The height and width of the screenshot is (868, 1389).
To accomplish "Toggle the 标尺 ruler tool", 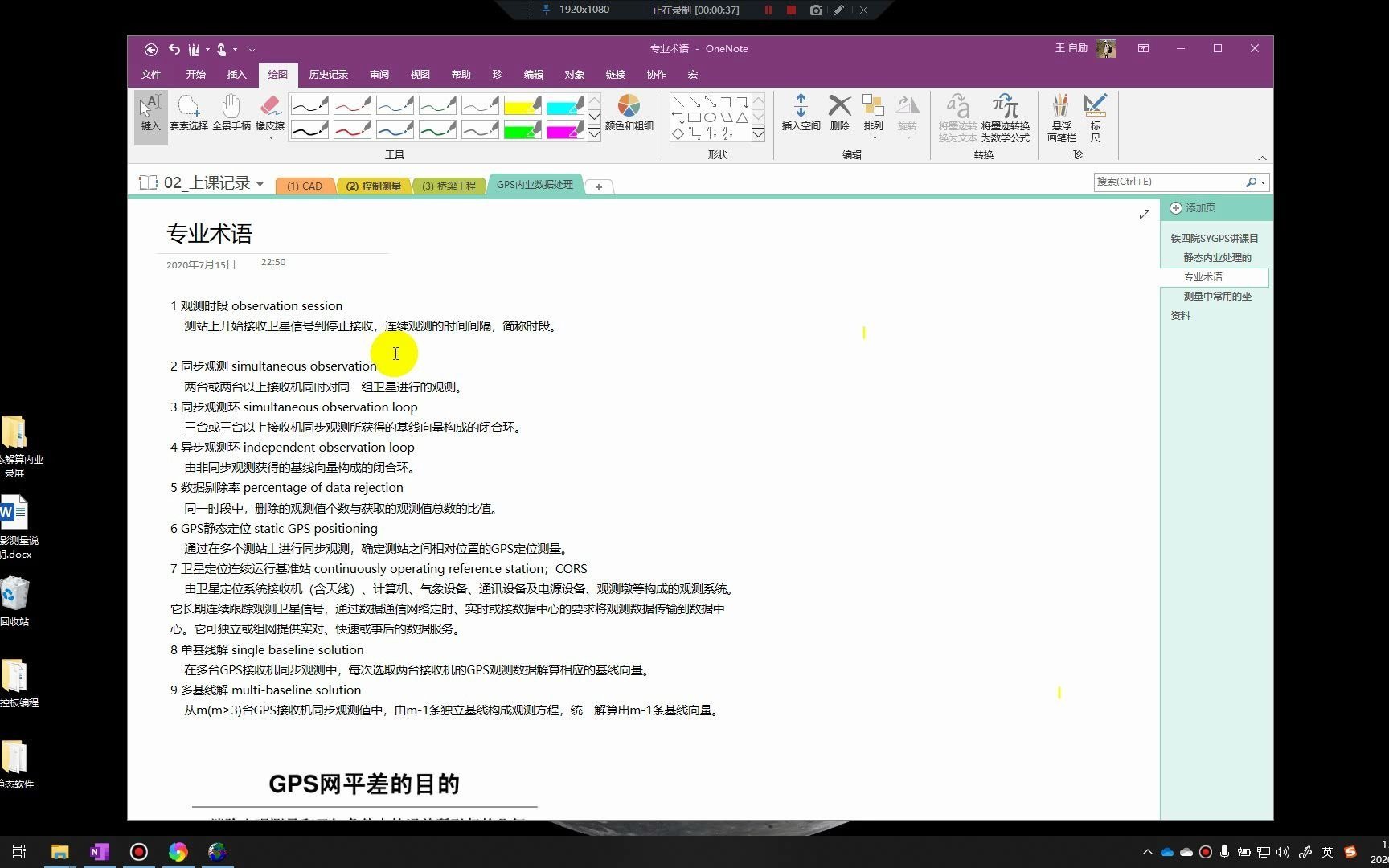I will [1095, 118].
